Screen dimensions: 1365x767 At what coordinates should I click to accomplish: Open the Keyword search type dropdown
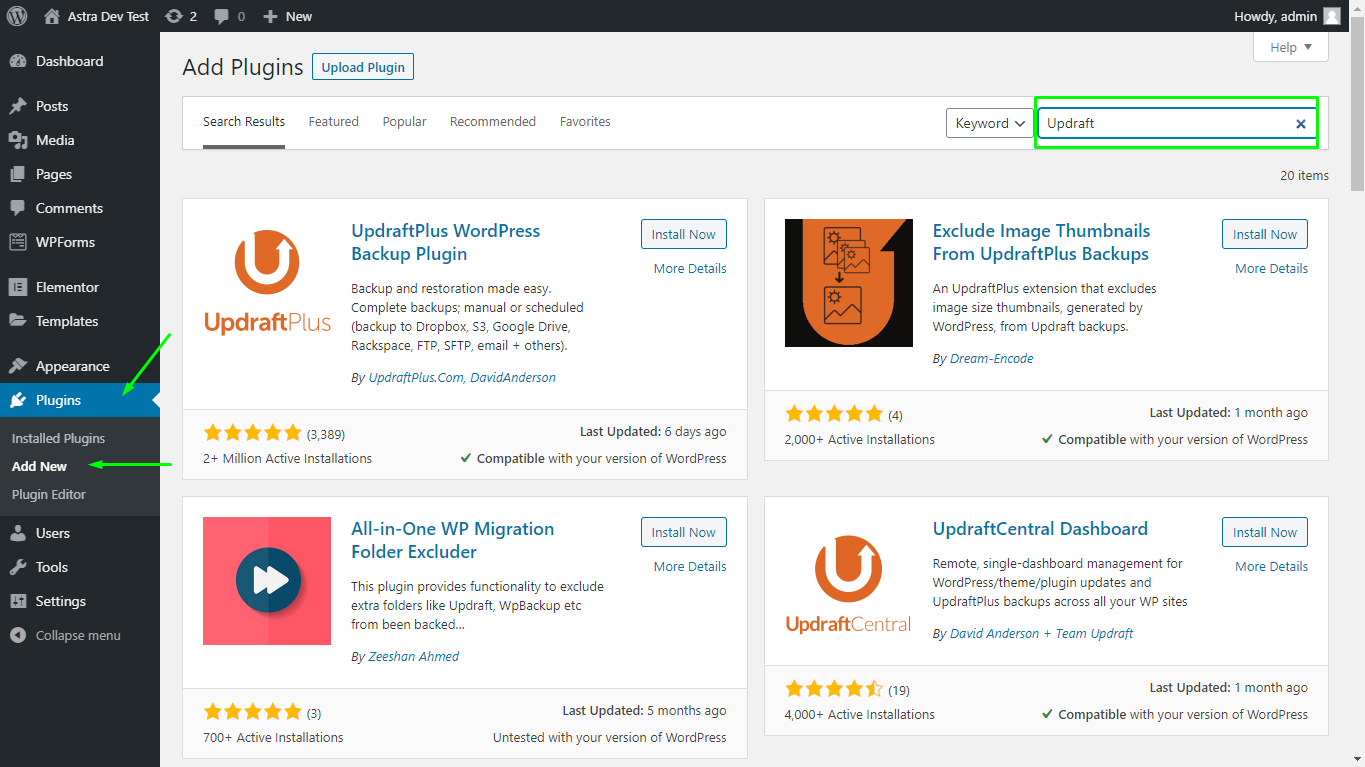coord(989,122)
